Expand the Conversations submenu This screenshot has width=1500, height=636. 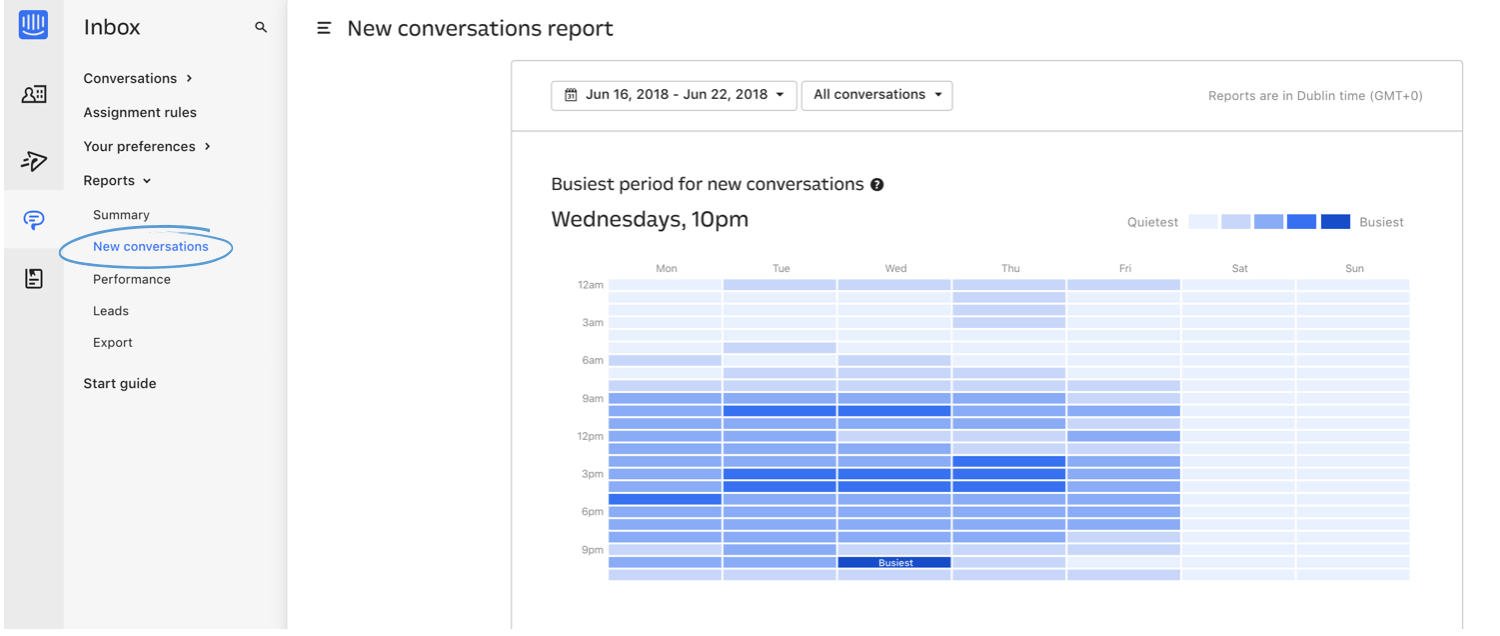138,78
